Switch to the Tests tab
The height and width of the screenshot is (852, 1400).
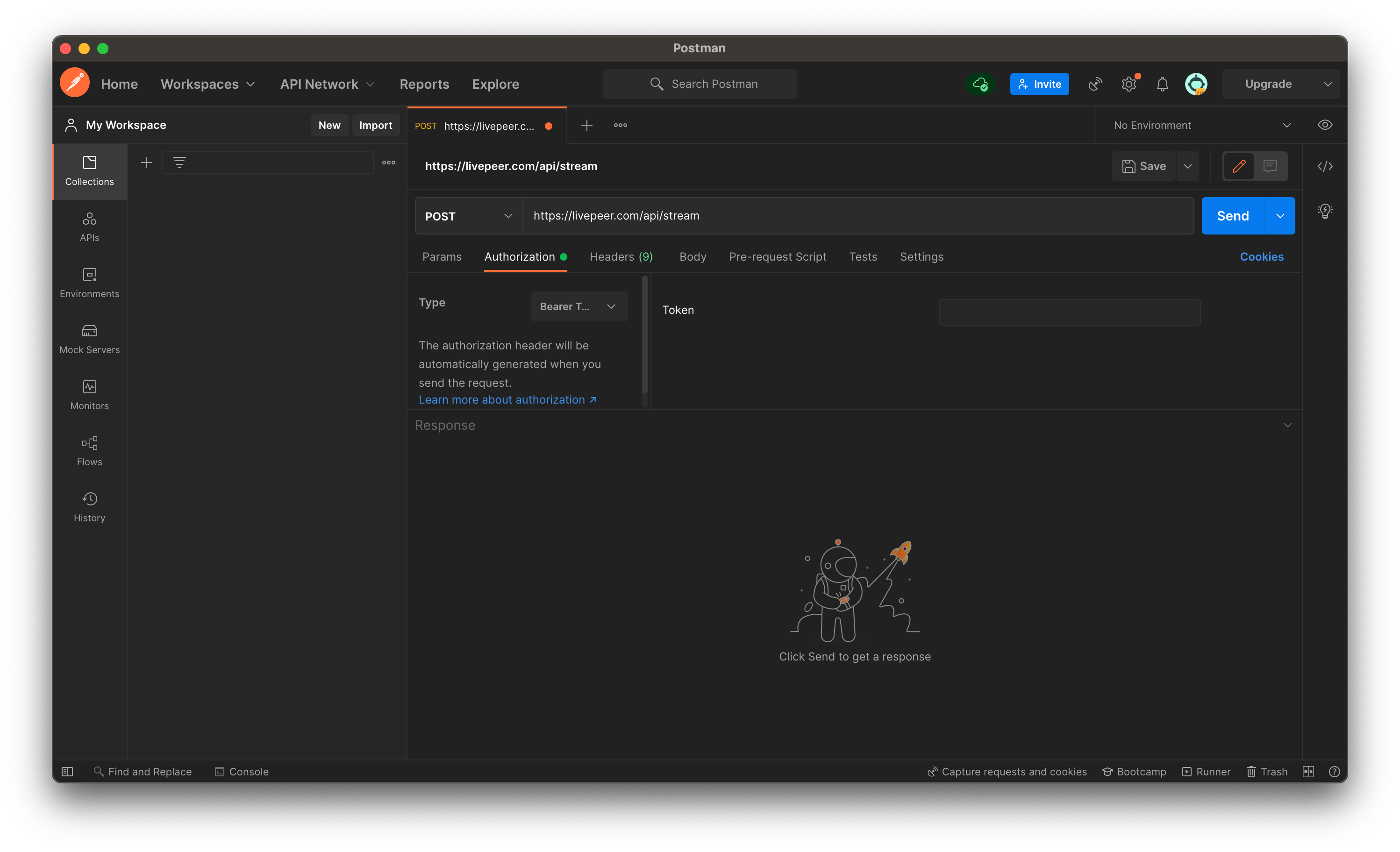863,257
